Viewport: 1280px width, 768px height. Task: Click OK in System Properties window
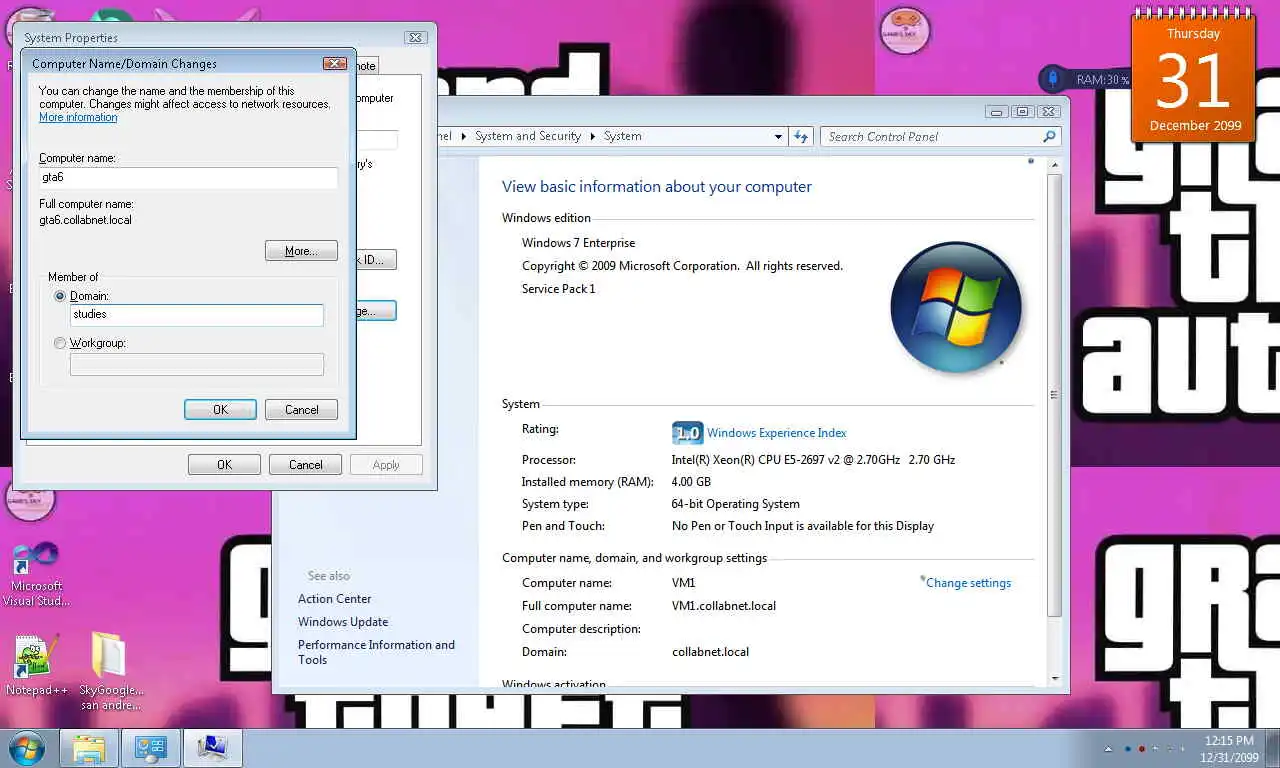point(224,464)
